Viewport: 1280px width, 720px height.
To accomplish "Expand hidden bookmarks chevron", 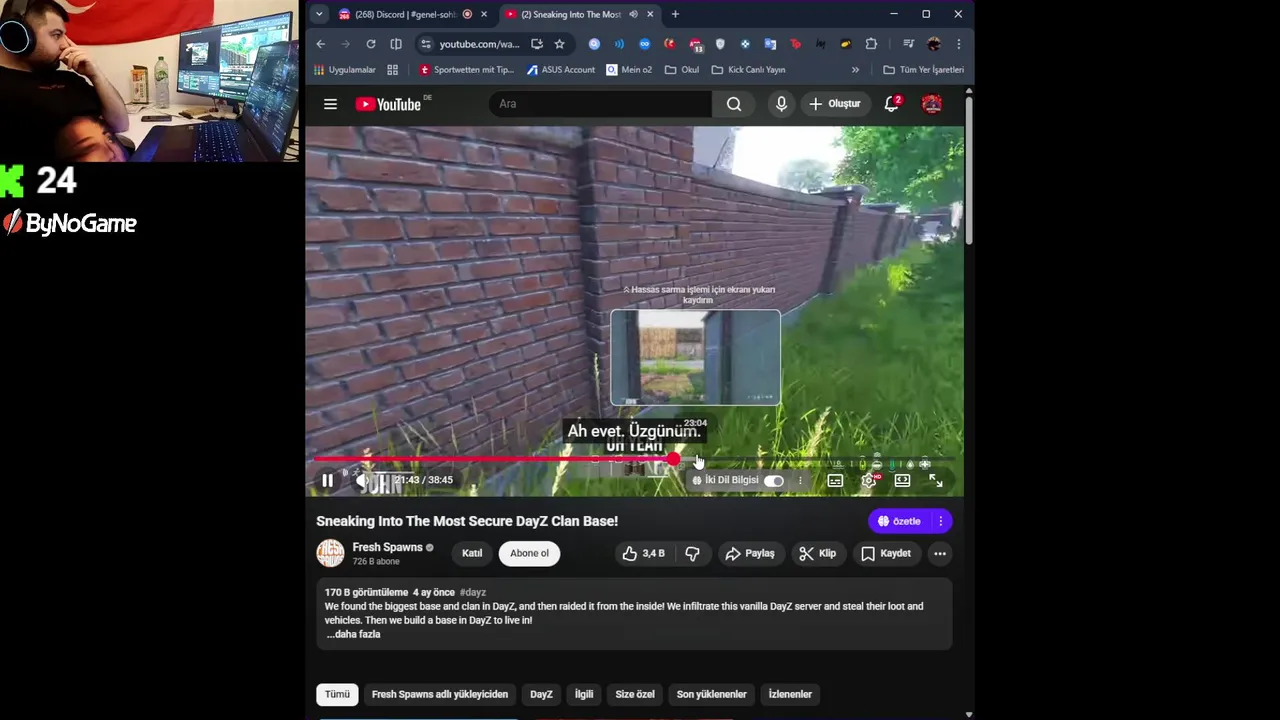I will (855, 70).
